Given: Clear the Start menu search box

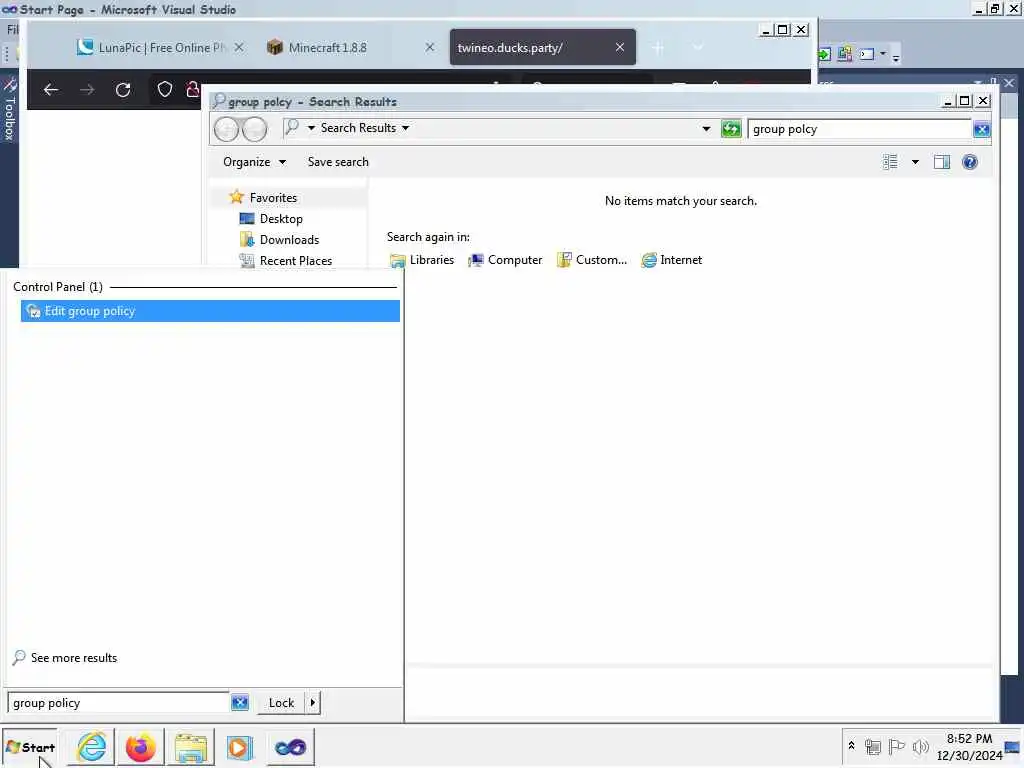Looking at the screenshot, I should (240, 703).
